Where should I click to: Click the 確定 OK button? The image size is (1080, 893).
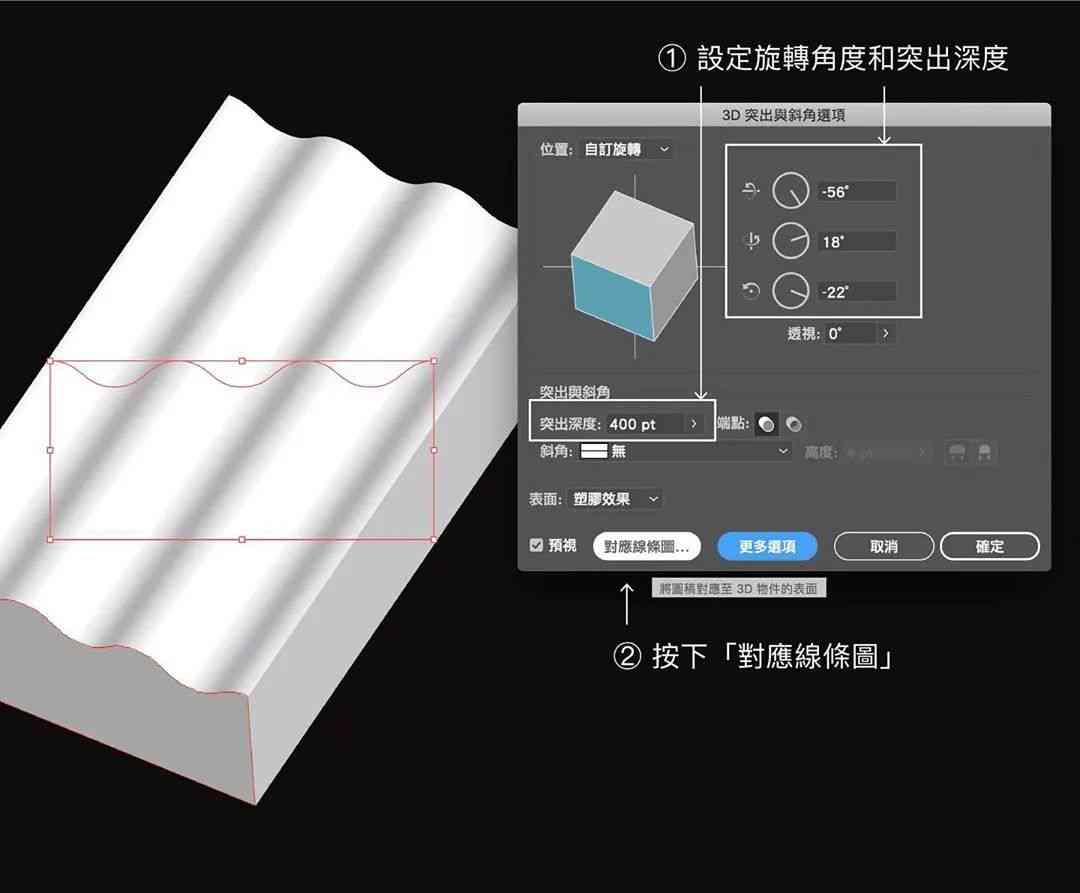point(989,547)
